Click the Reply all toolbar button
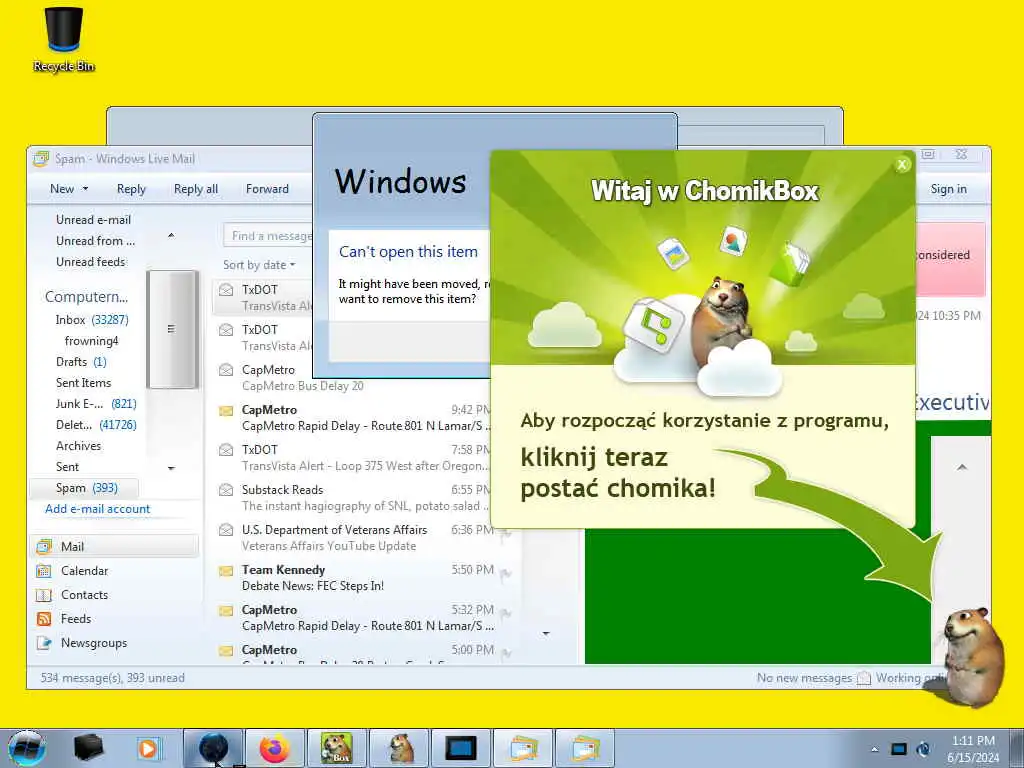The height and width of the screenshot is (768, 1024). coord(196,189)
